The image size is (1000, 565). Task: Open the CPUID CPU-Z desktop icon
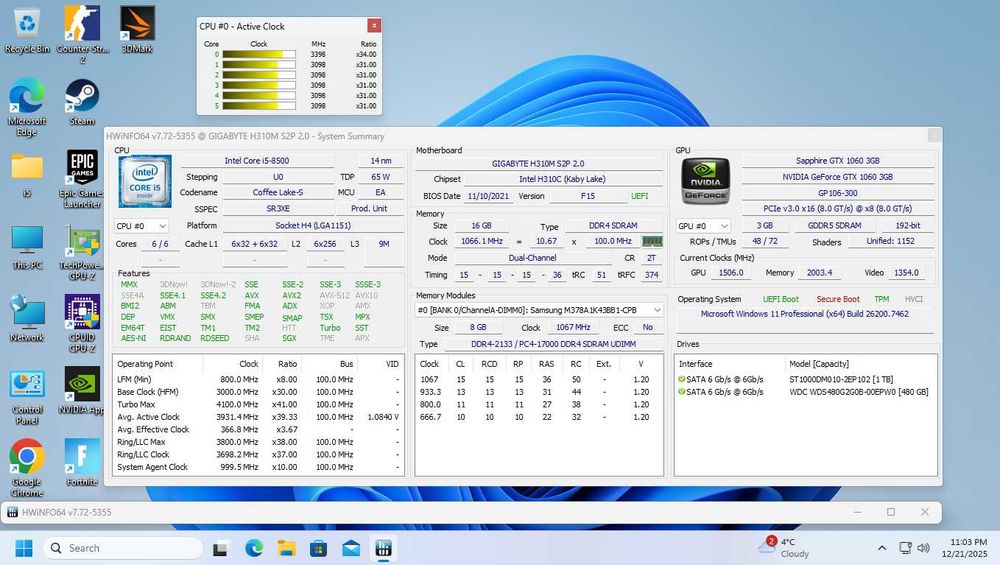[82, 312]
